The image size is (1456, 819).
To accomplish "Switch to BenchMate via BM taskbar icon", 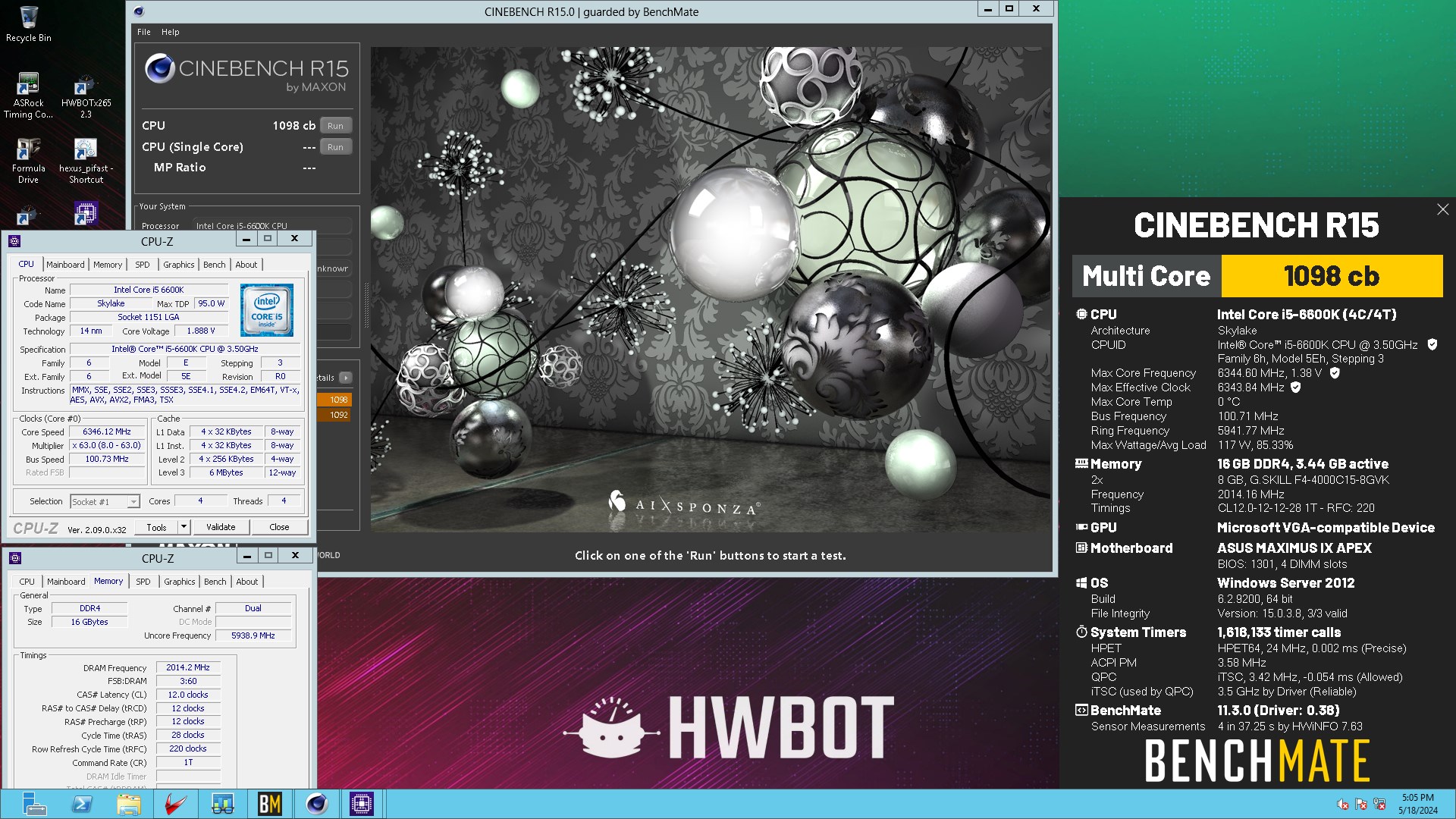I will coord(269,804).
